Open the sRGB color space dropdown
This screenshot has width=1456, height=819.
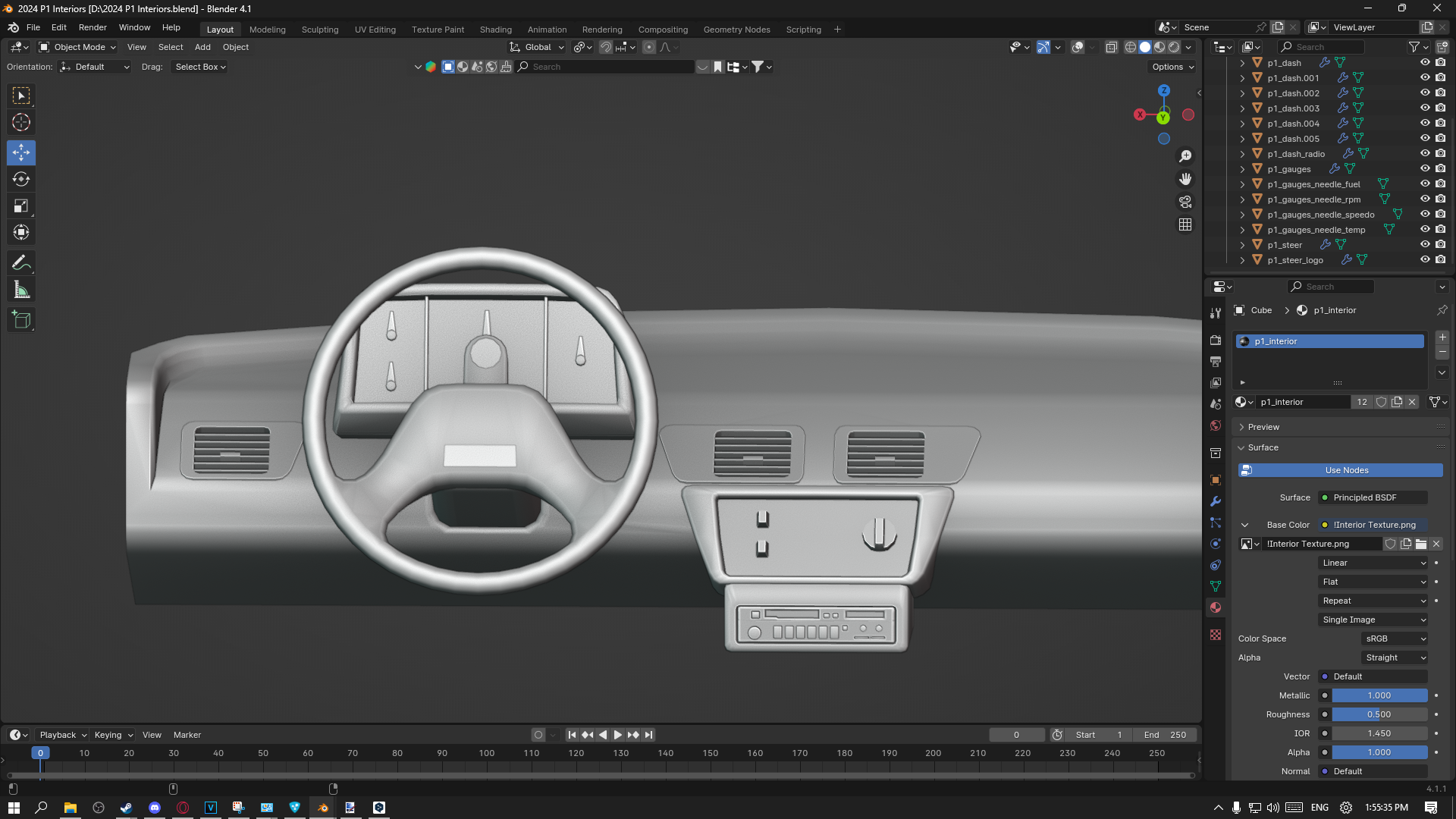coord(1395,639)
